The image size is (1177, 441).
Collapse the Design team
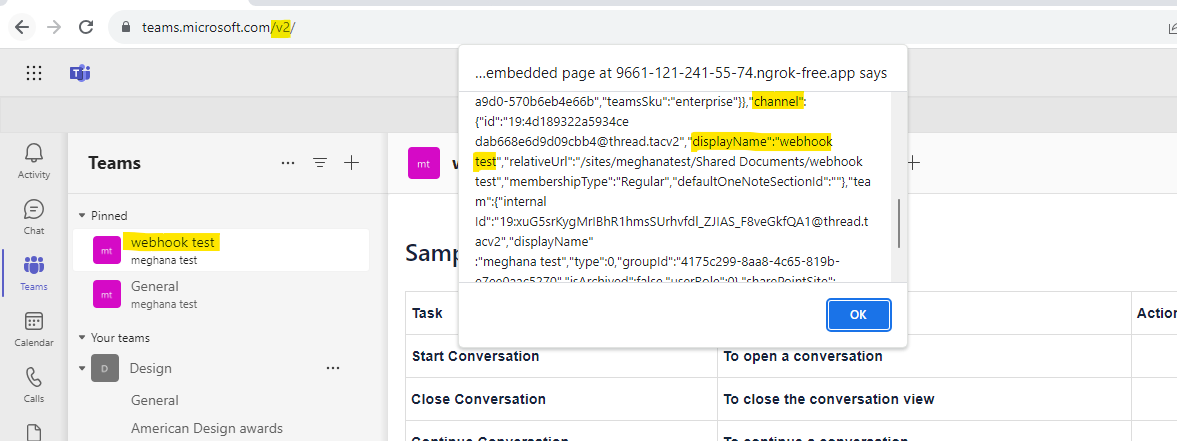tap(82, 368)
